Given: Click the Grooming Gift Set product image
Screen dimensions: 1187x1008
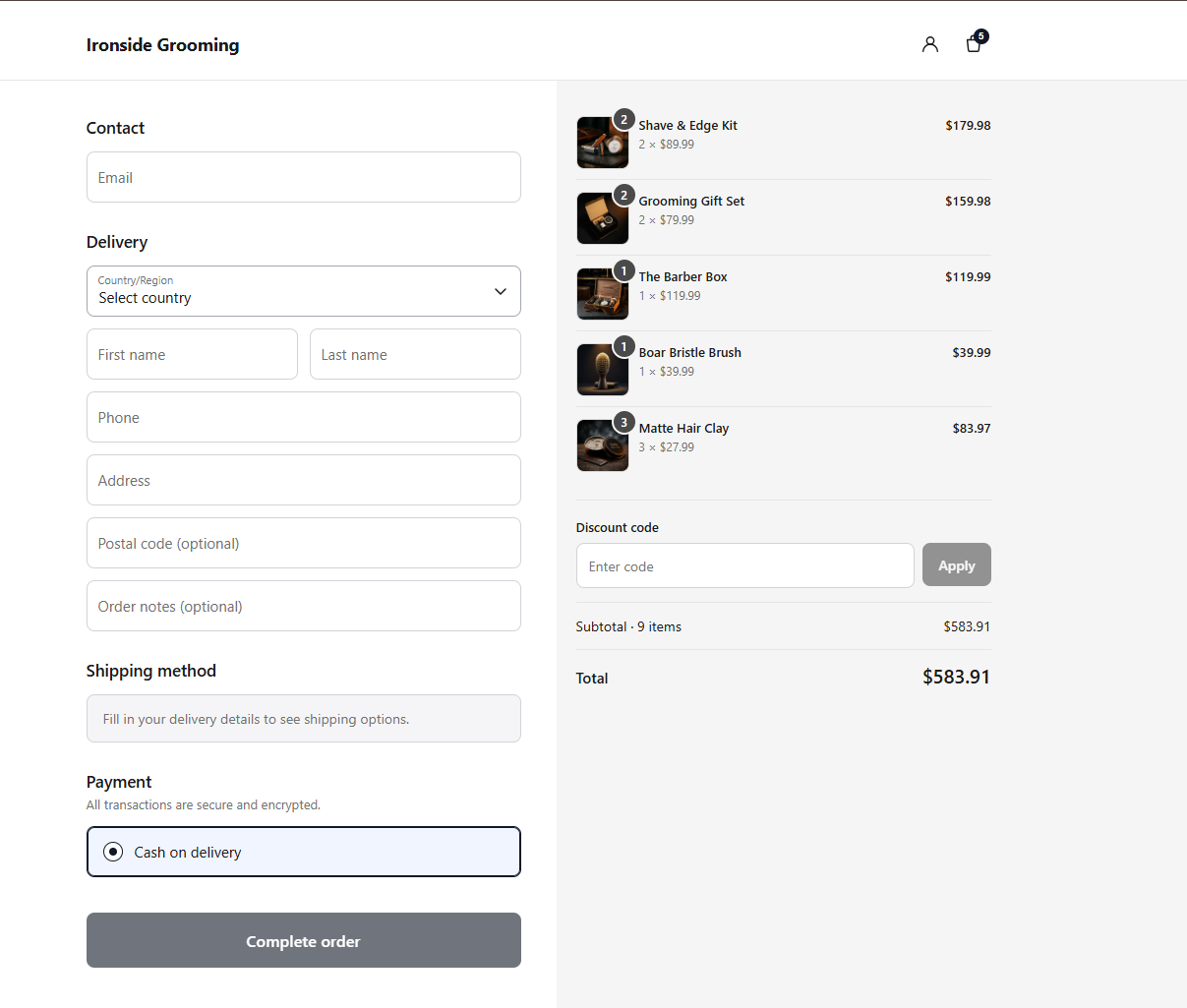Looking at the screenshot, I should (603, 218).
